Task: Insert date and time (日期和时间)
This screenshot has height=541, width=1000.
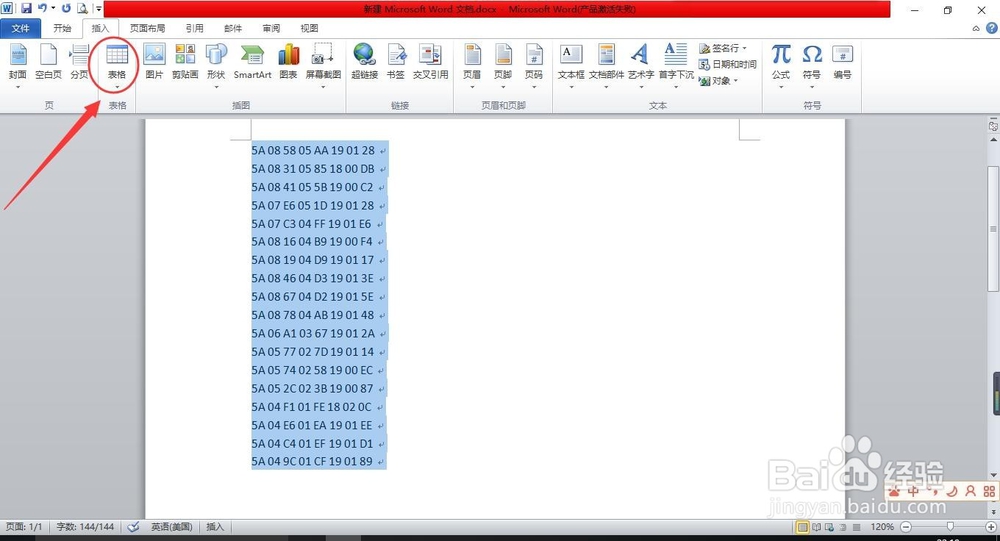Action: click(x=727, y=64)
